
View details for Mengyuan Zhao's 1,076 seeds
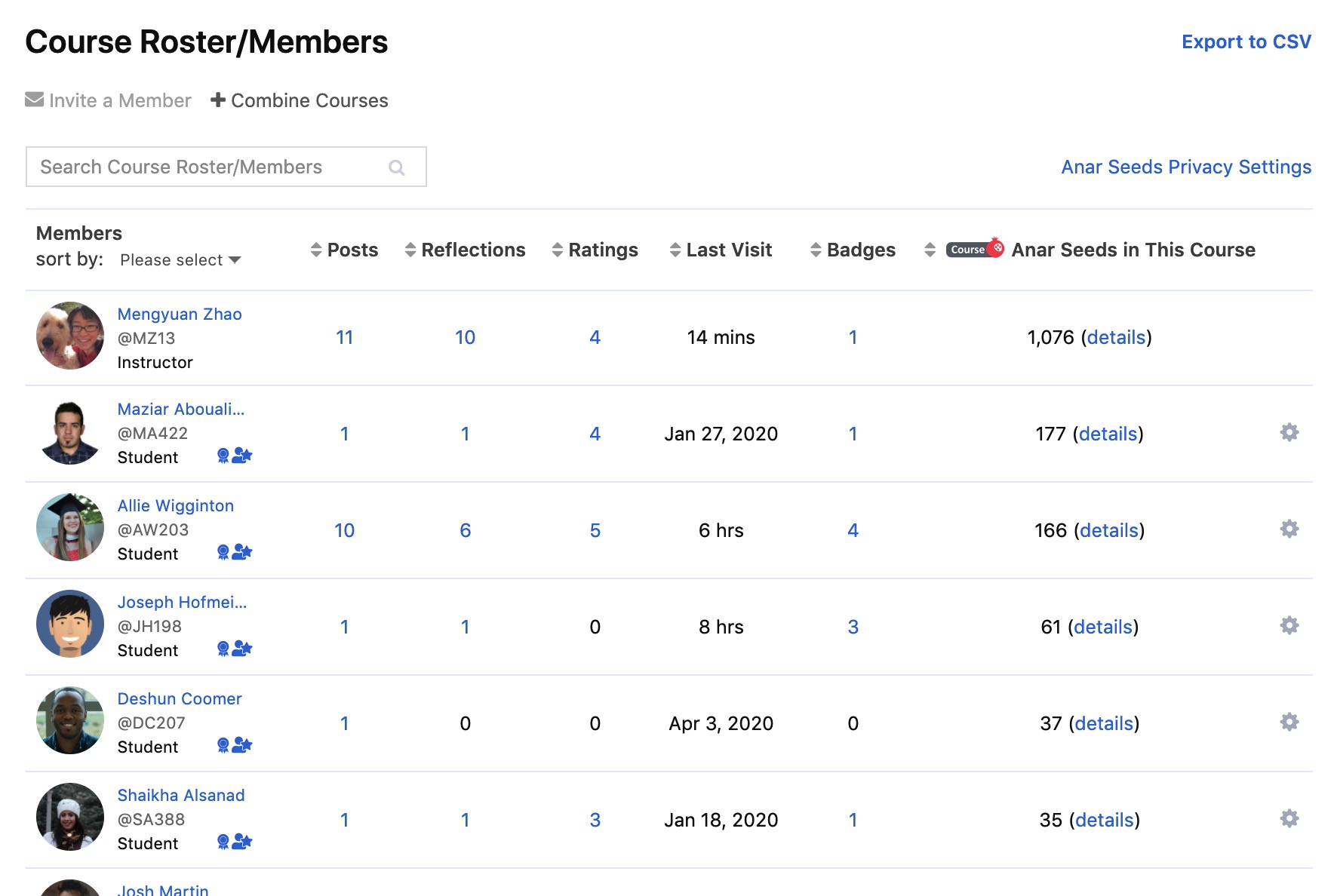[1116, 337]
